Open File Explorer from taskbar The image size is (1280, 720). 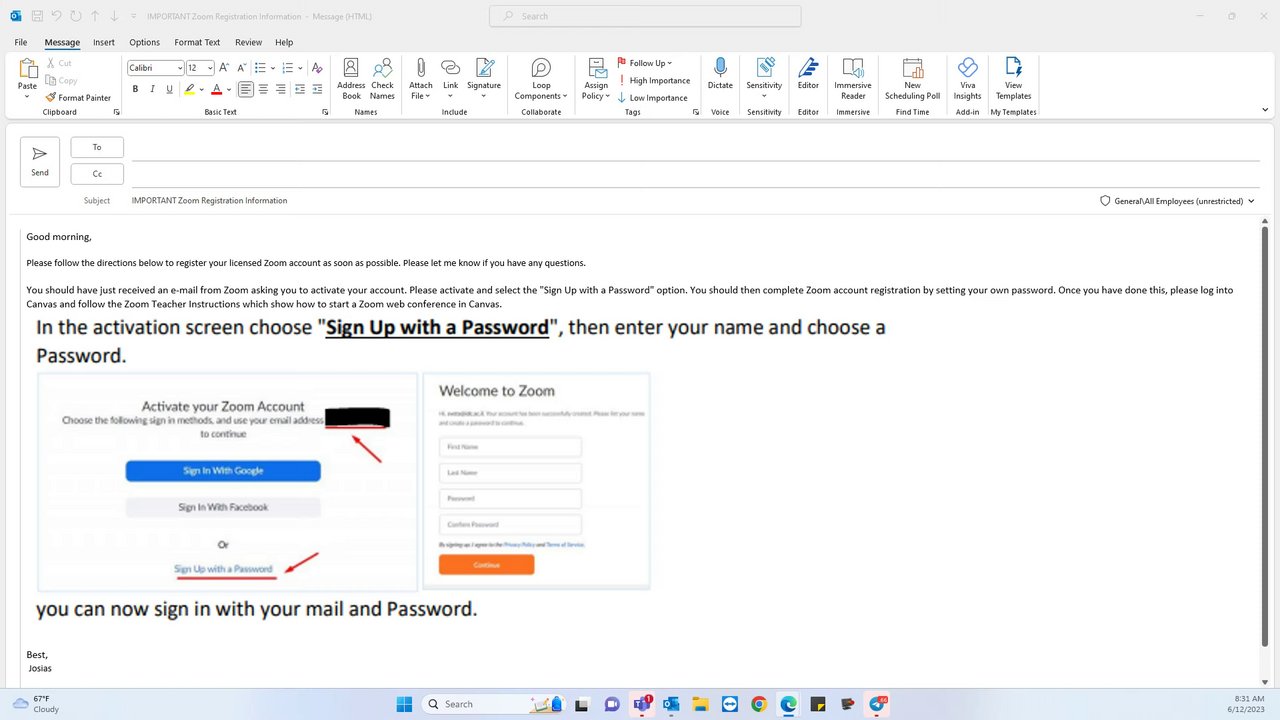pos(700,704)
